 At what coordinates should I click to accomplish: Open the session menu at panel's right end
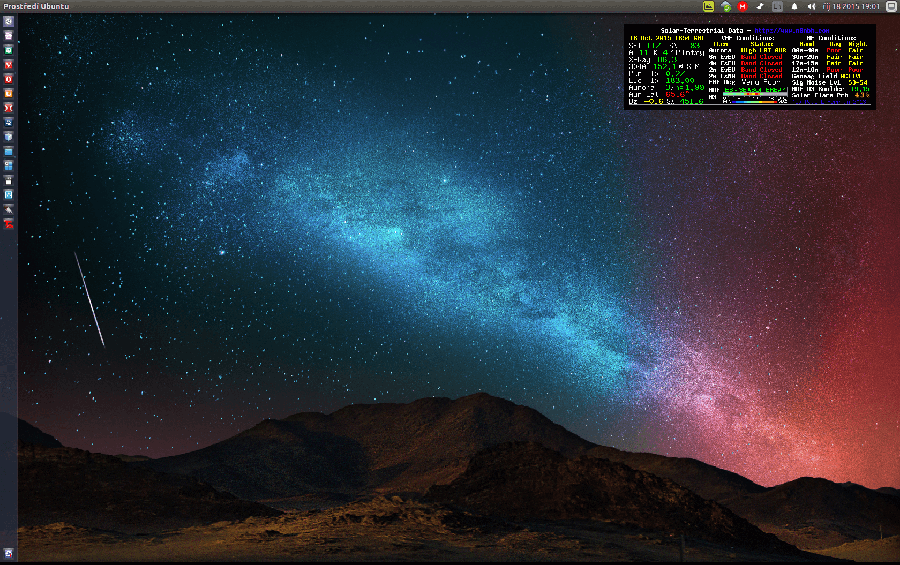click(x=889, y=6)
